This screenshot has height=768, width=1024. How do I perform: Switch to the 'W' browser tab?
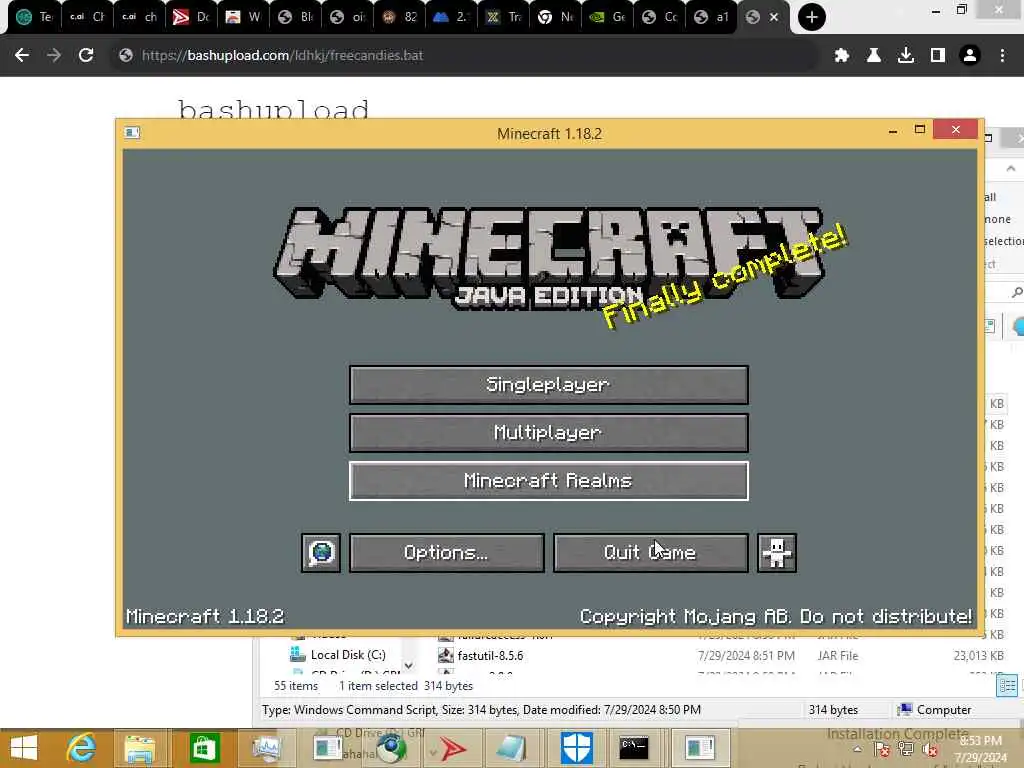[x=242, y=17]
